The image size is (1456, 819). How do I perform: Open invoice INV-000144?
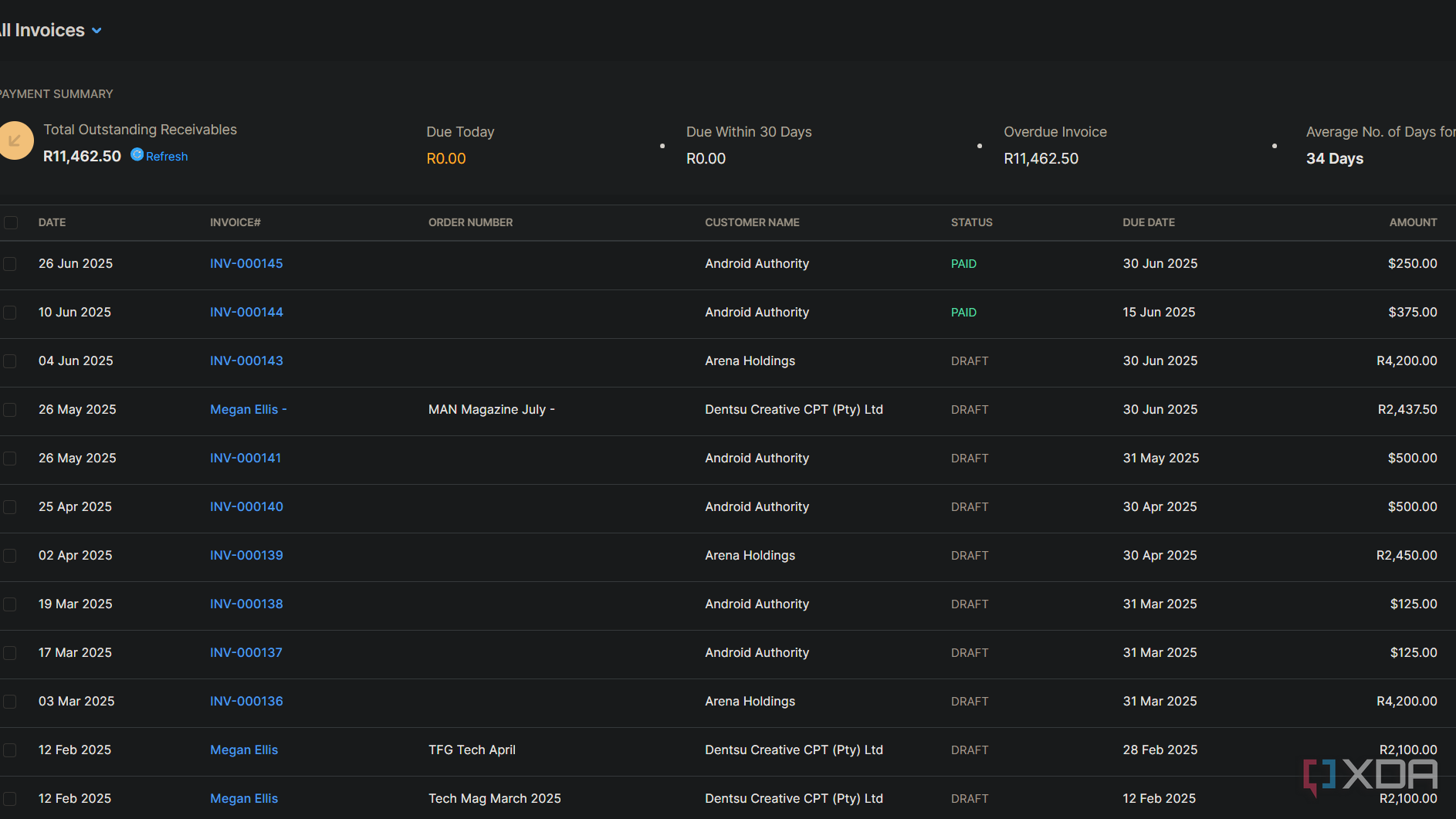pyautogui.click(x=246, y=312)
